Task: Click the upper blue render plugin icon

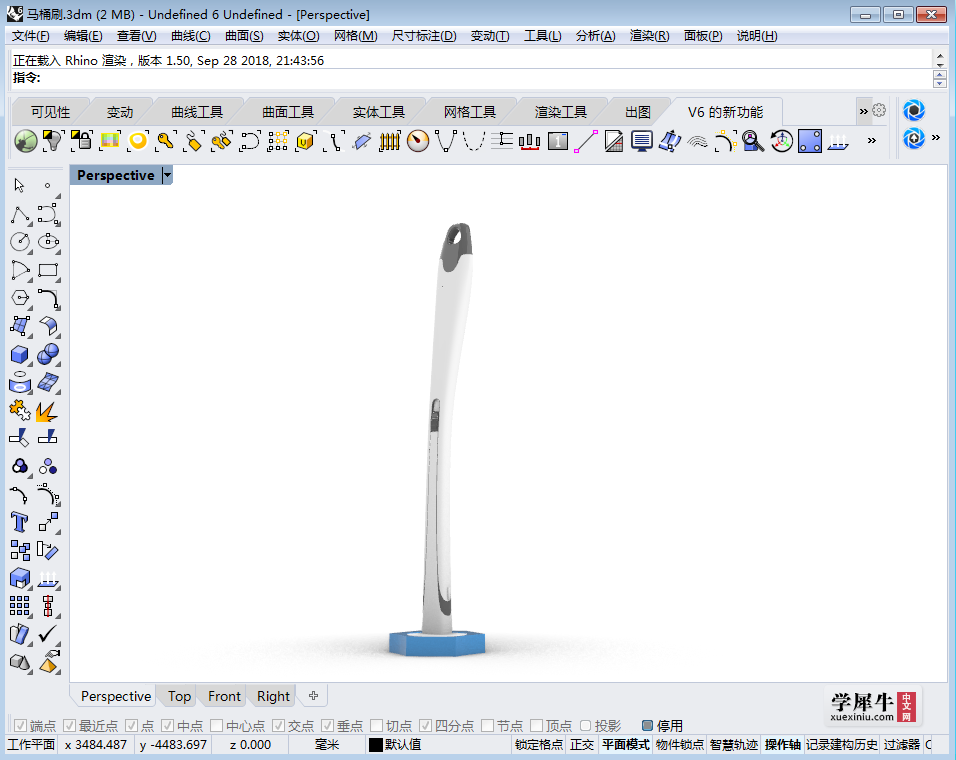Action: (913, 110)
